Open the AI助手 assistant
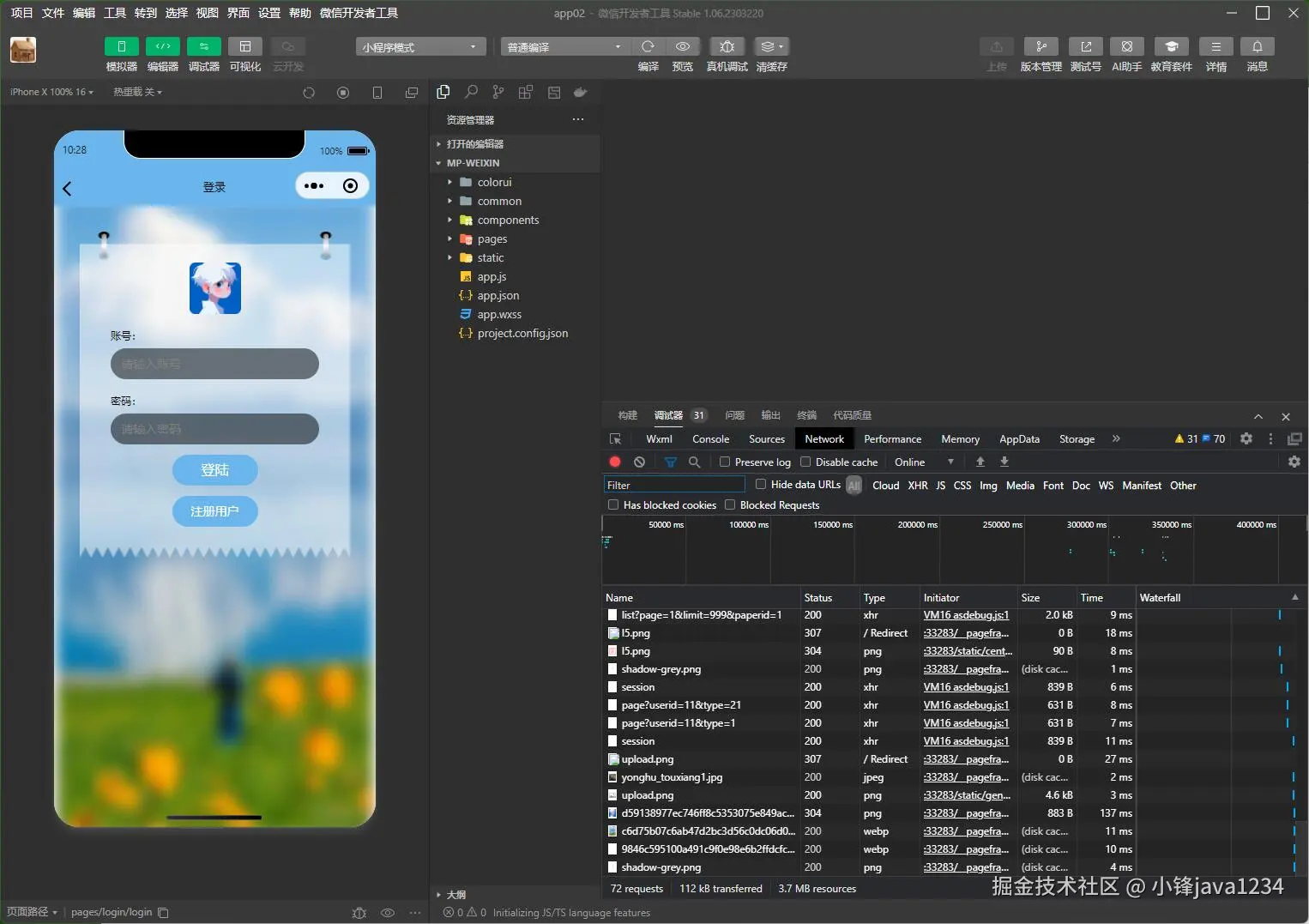 (1127, 46)
